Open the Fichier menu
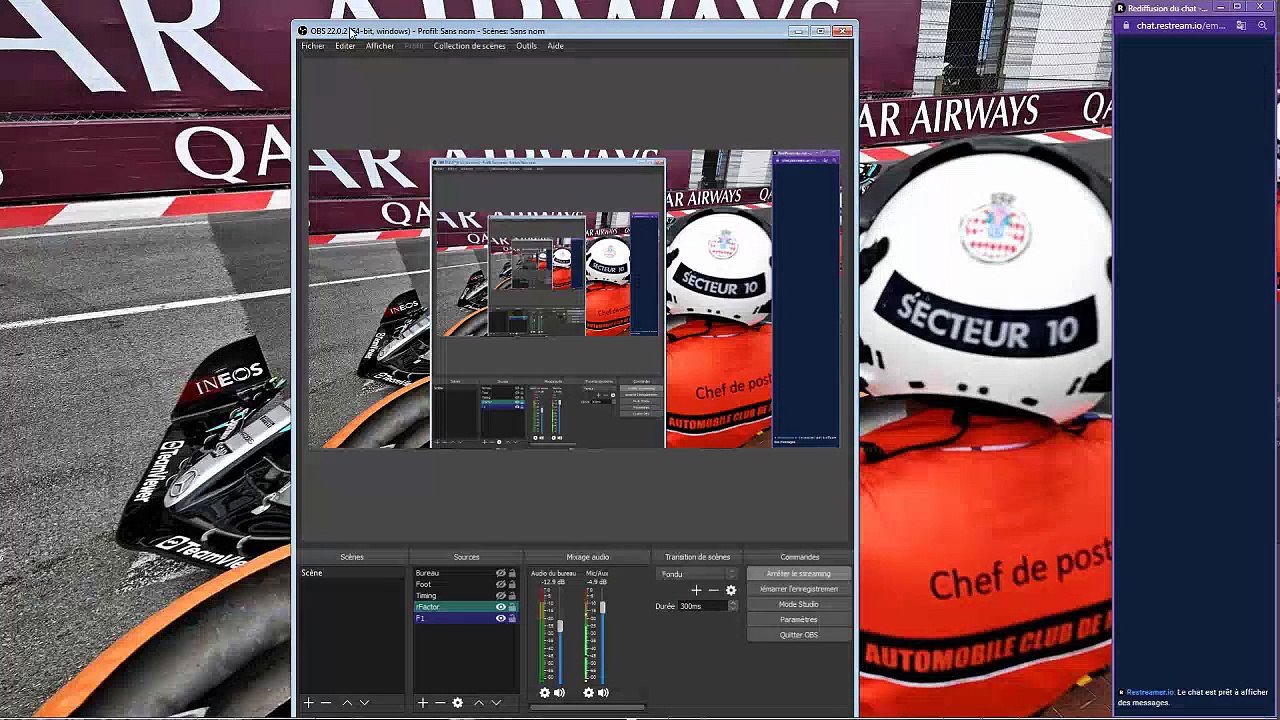Screen dimensions: 1280x720 313,46
